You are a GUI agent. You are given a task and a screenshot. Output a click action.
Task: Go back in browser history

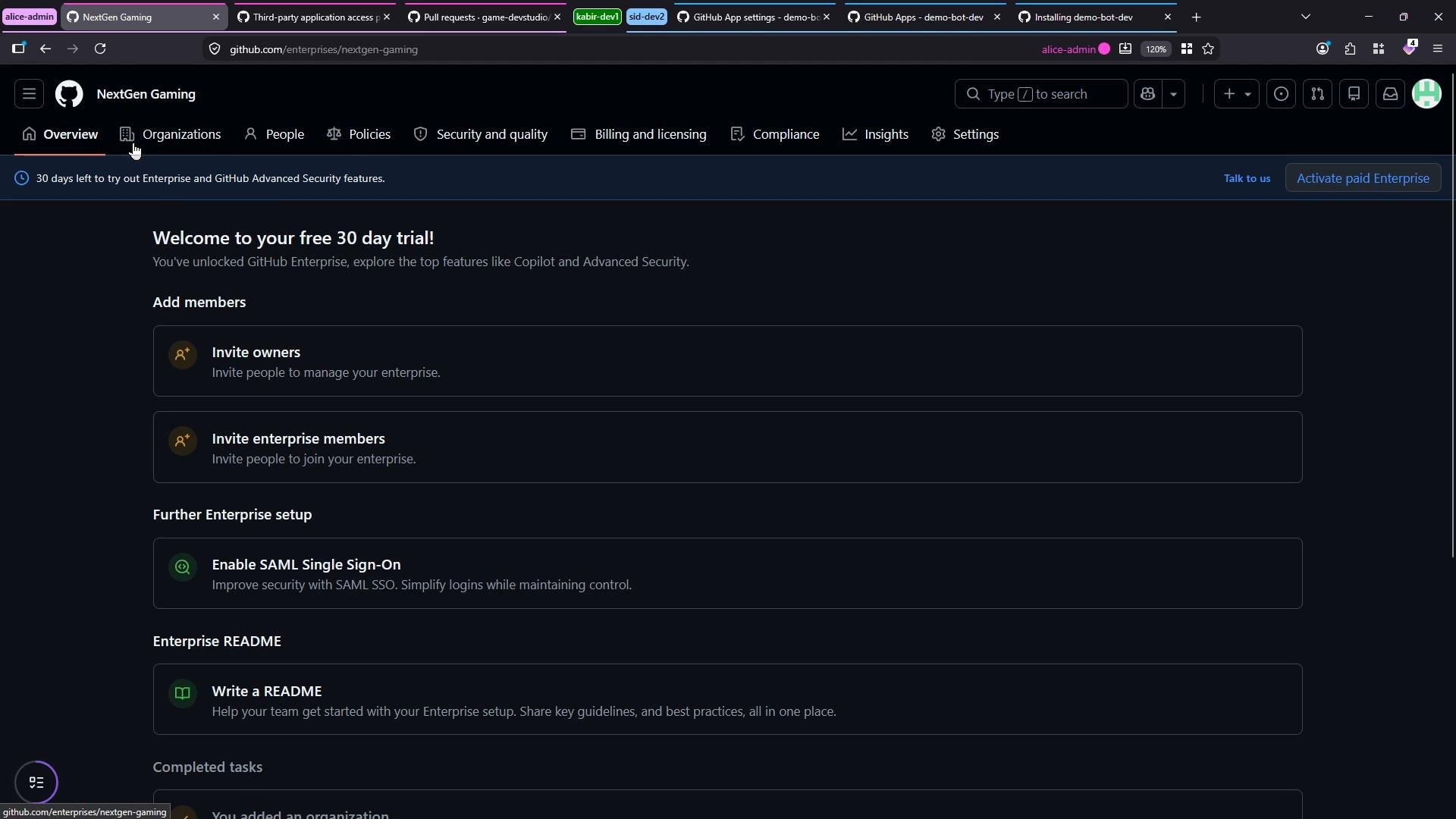(x=45, y=49)
